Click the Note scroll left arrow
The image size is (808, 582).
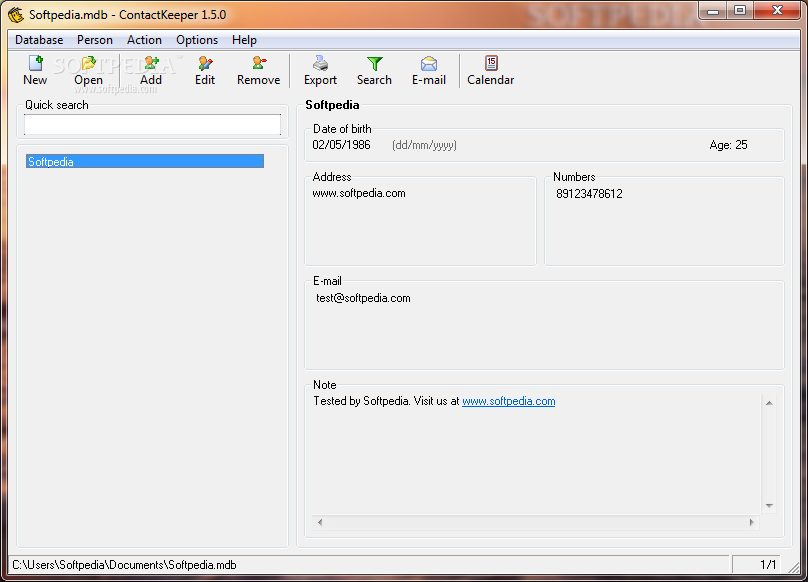coord(320,522)
